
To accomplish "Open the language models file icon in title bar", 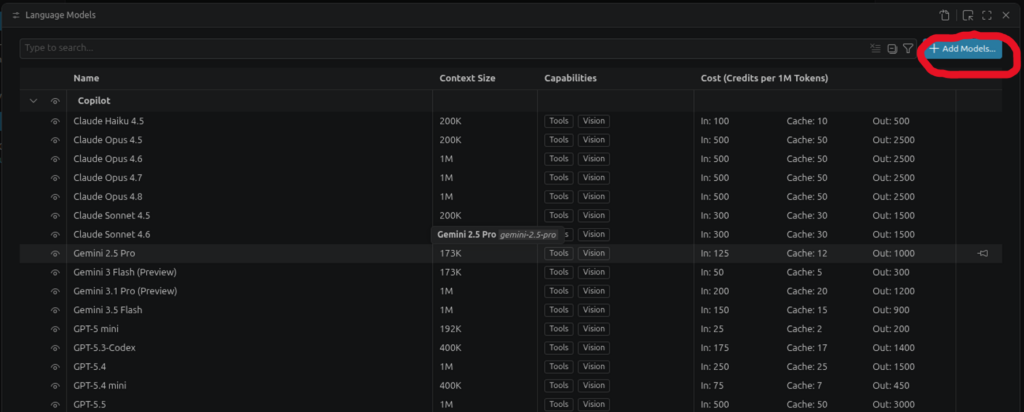I will click(944, 15).
